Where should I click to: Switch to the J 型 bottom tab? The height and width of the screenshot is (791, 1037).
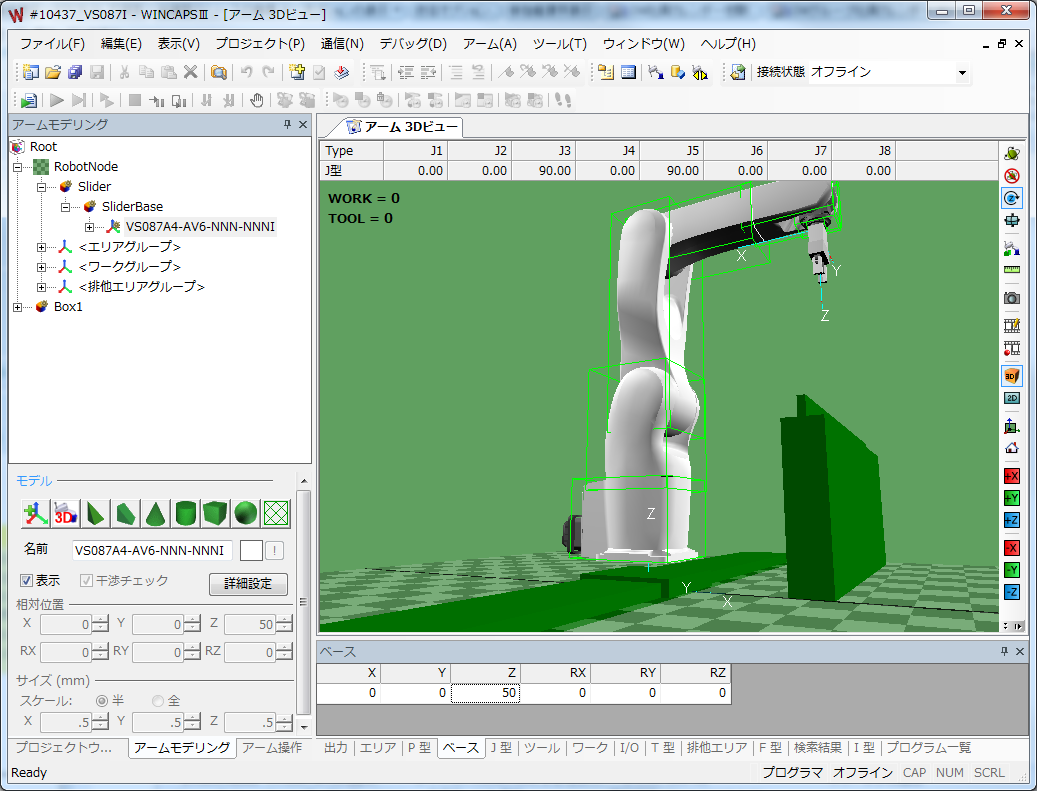coord(500,748)
